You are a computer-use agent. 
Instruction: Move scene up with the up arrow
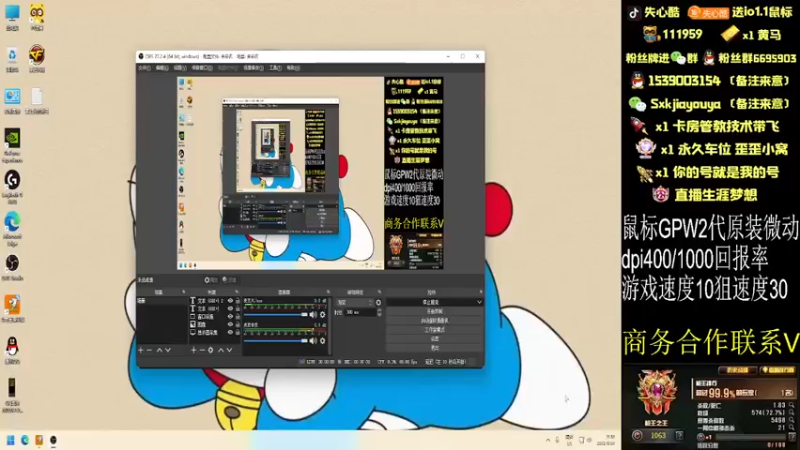pyautogui.click(x=159, y=350)
